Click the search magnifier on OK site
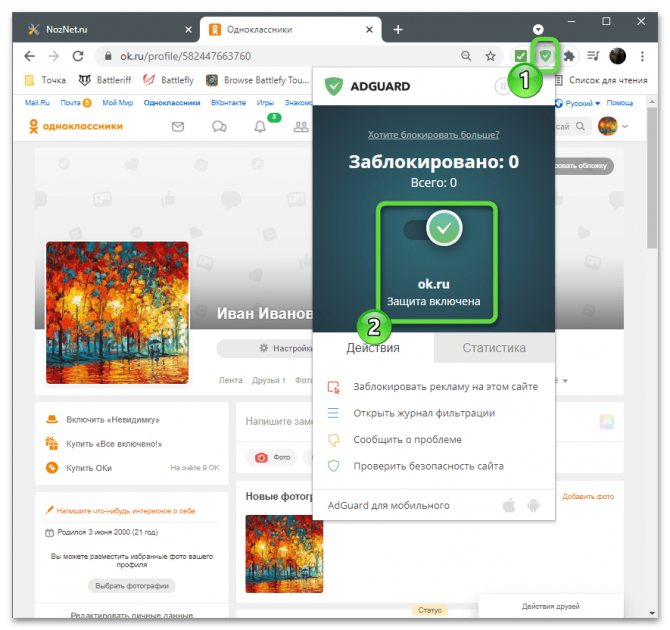670x630 pixels. pos(580,127)
